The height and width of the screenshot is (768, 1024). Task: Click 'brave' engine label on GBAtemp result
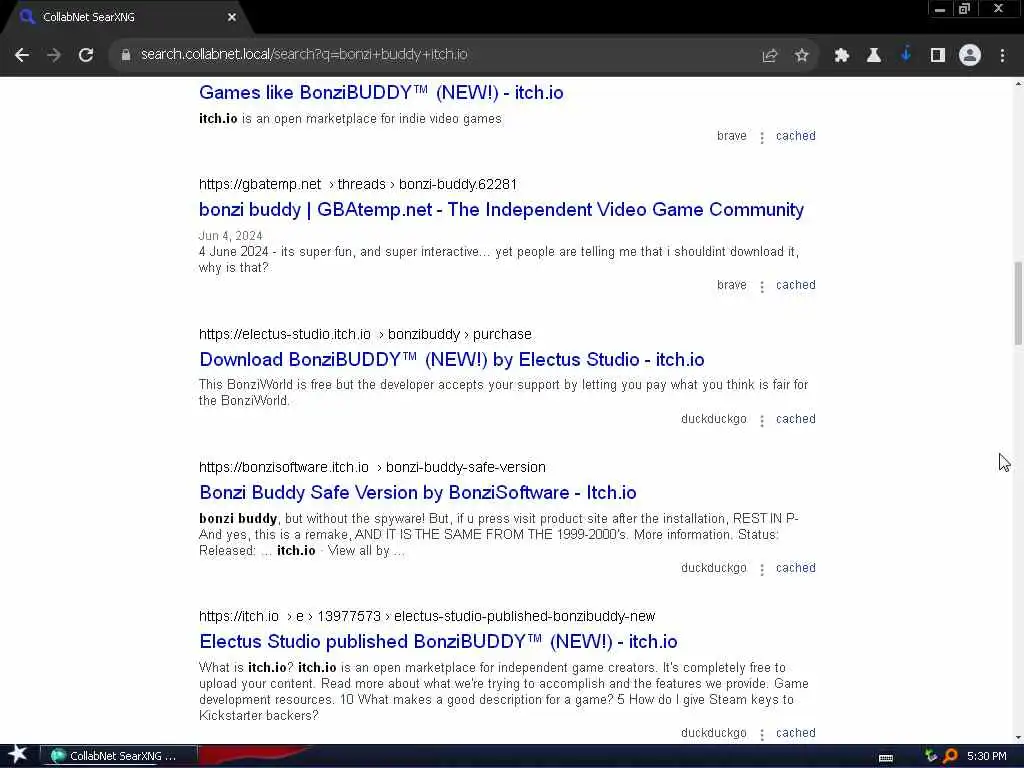click(x=731, y=285)
